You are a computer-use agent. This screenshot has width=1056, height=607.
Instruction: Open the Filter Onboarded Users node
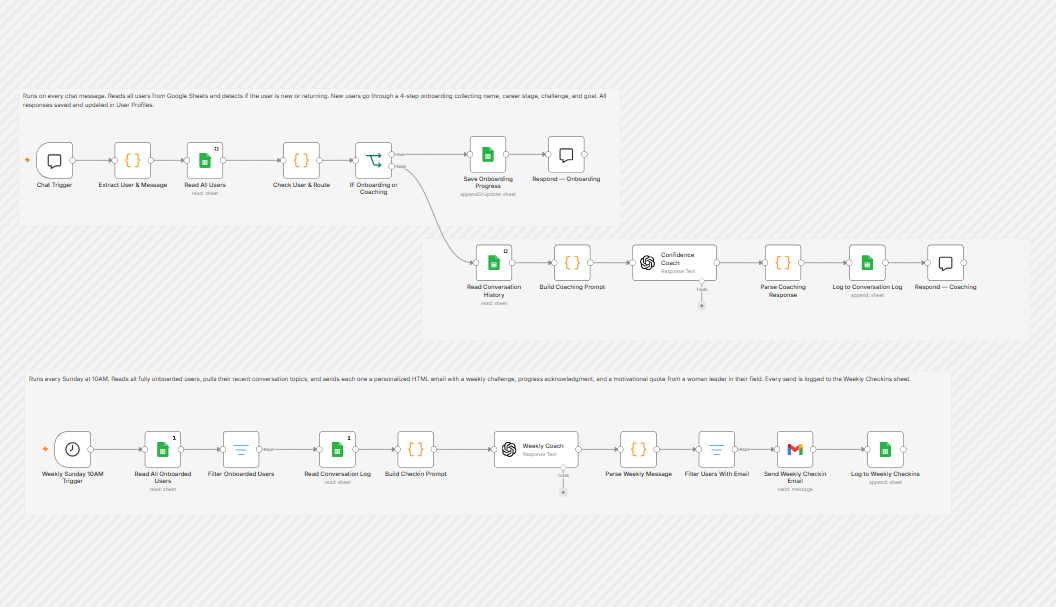[x=240, y=449]
